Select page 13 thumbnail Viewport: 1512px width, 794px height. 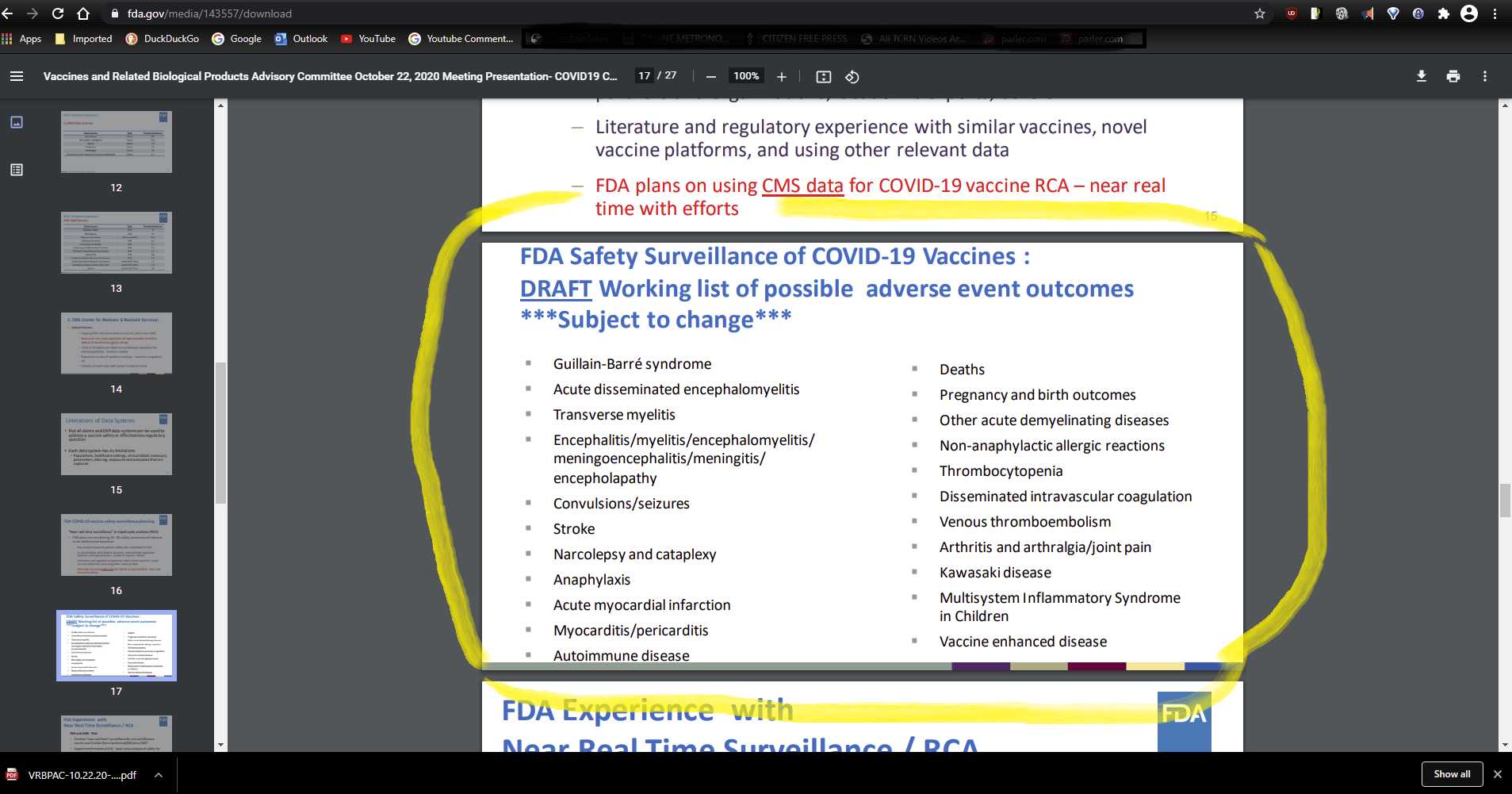pos(117,243)
